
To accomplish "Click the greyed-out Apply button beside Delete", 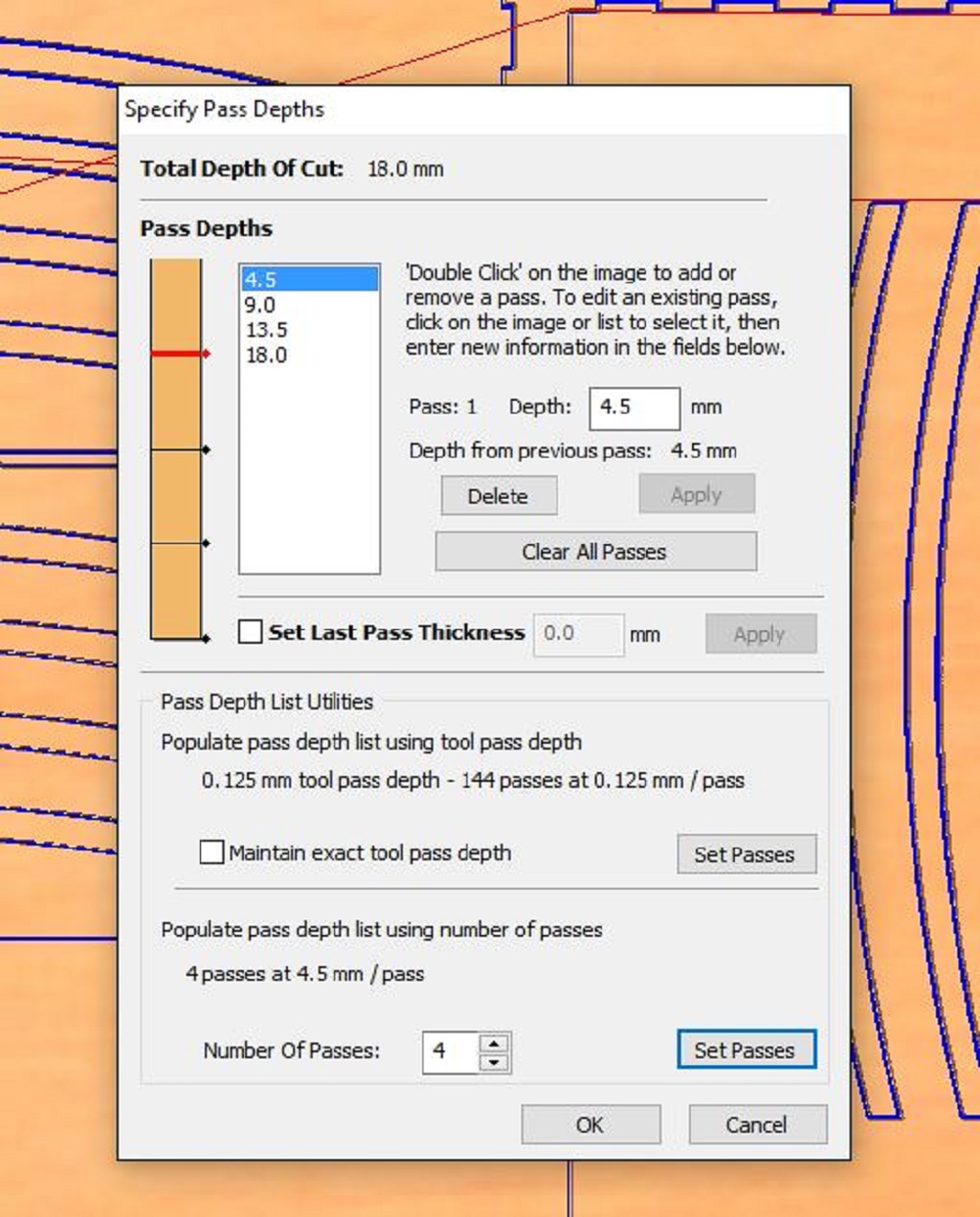I will tap(697, 495).
